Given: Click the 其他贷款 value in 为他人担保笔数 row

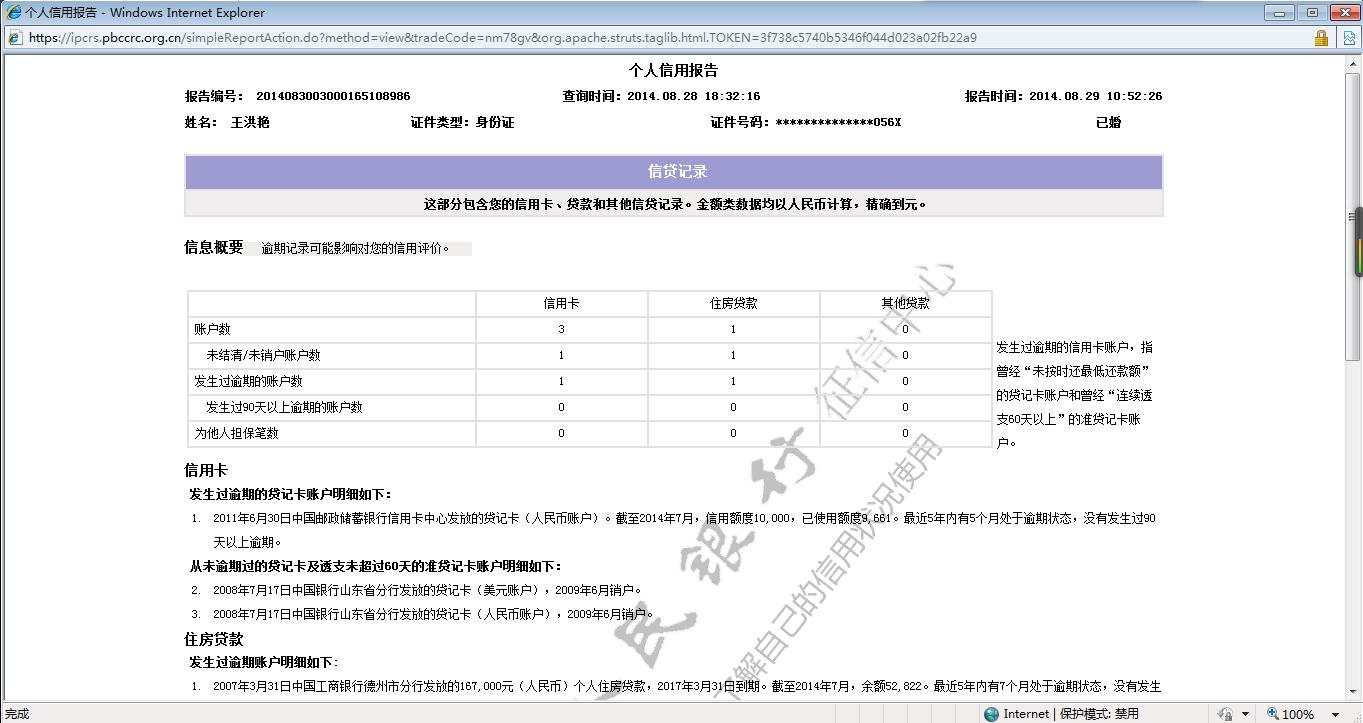Looking at the screenshot, I should click(x=905, y=434).
